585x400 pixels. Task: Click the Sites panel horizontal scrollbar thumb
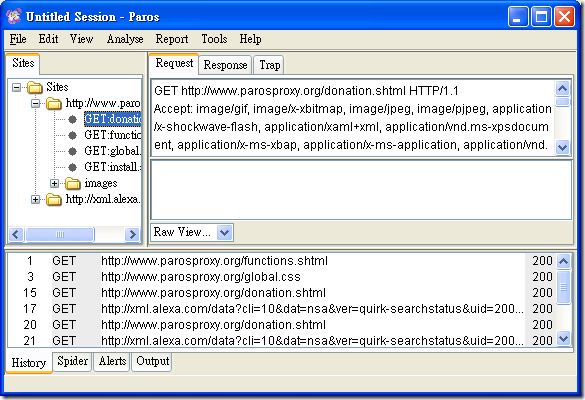point(60,235)
